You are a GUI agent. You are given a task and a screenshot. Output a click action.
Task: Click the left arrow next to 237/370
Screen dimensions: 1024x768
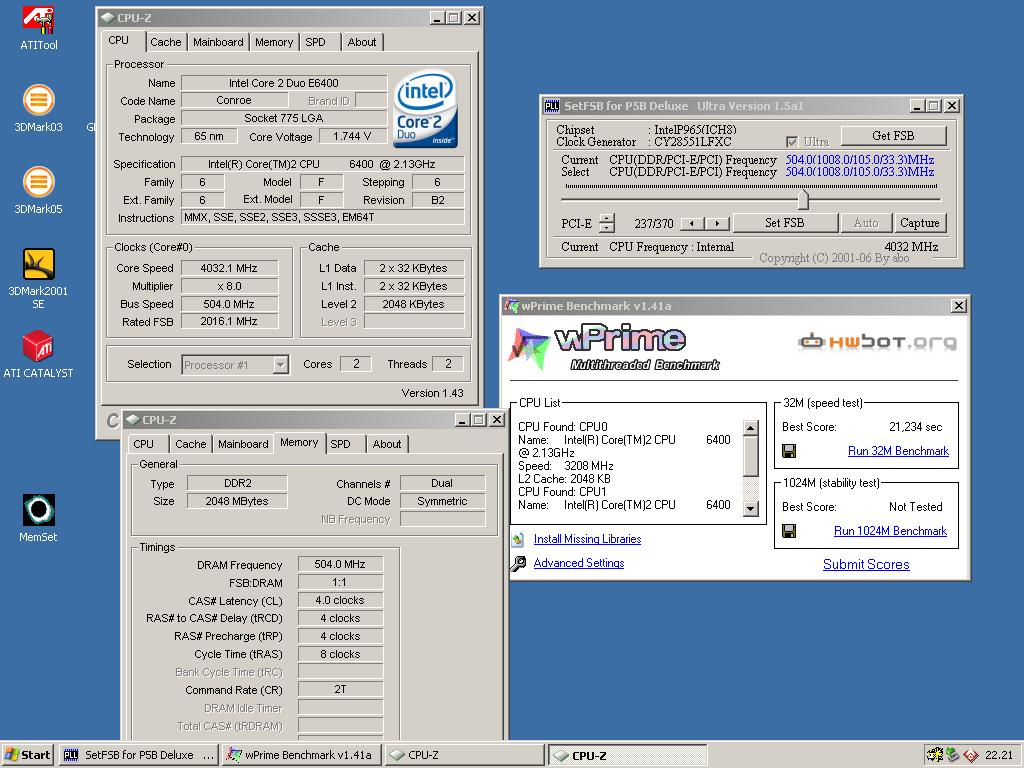click(x=692, y=223)
